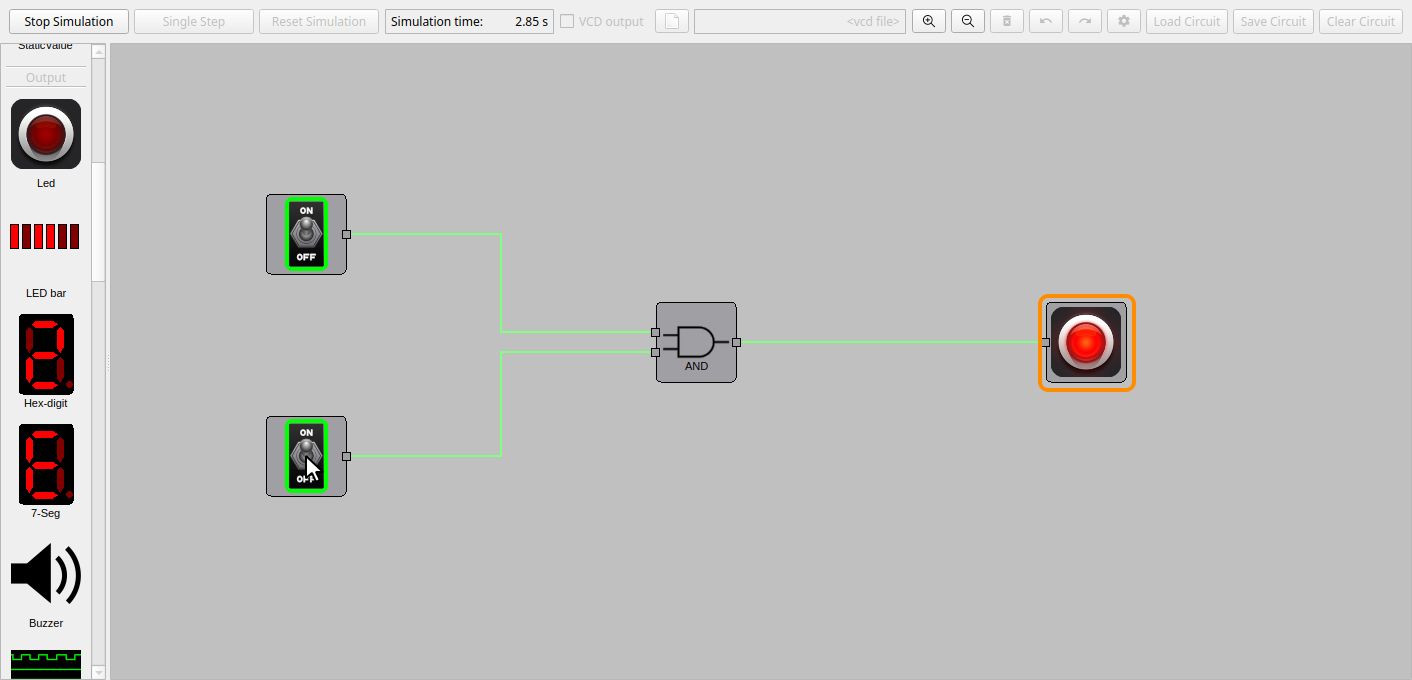The height and width of the screenshot is (680, 1412).
Task: Click the Single Step button
Action: coord(194,22)
